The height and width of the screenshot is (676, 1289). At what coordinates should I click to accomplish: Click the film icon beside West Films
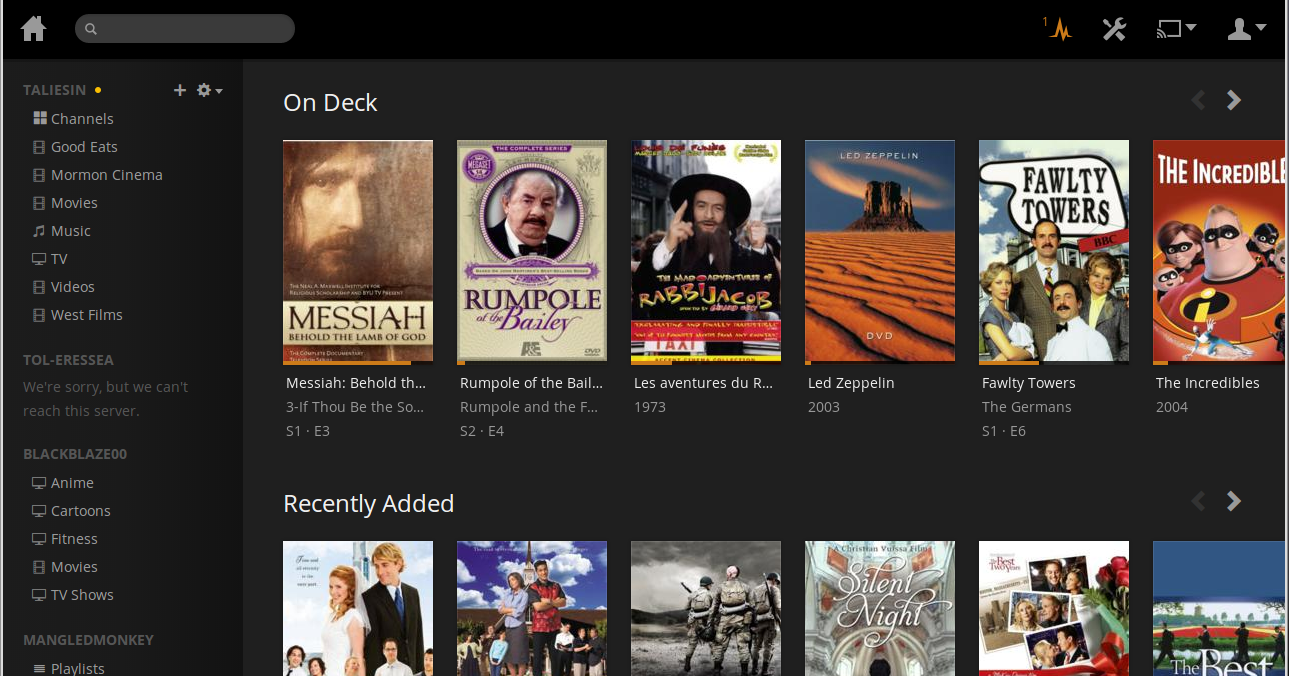[x=40, y=315]
